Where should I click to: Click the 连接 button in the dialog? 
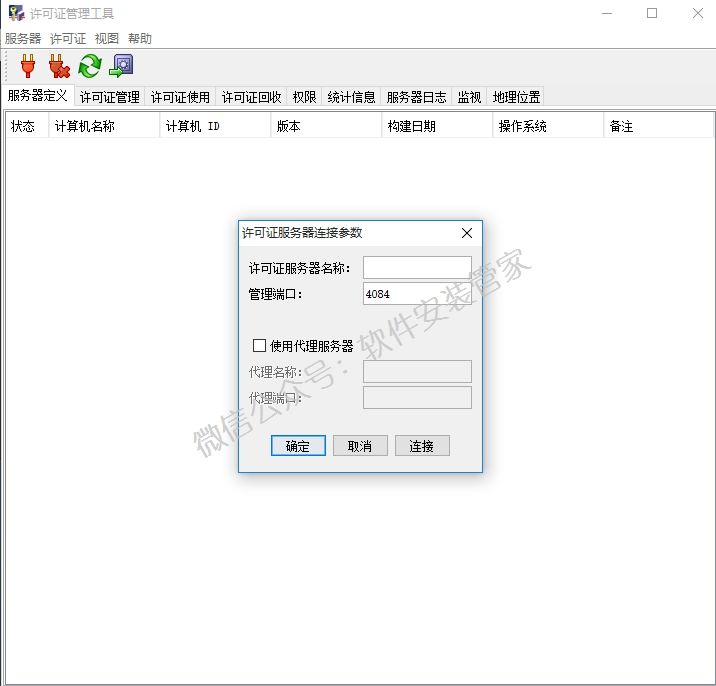tap(422, 446)
